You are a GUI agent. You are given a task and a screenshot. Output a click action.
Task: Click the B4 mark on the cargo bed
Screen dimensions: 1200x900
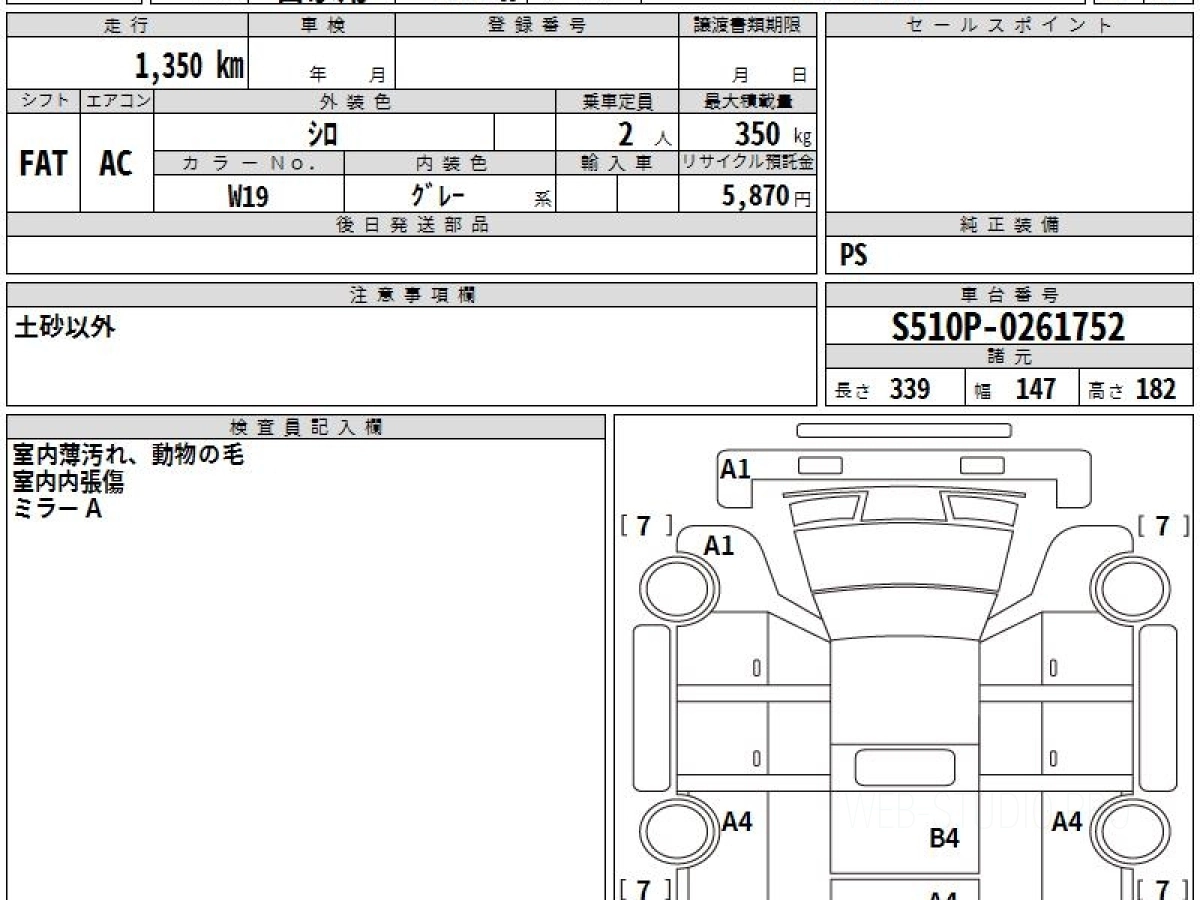tap(944, 838)
